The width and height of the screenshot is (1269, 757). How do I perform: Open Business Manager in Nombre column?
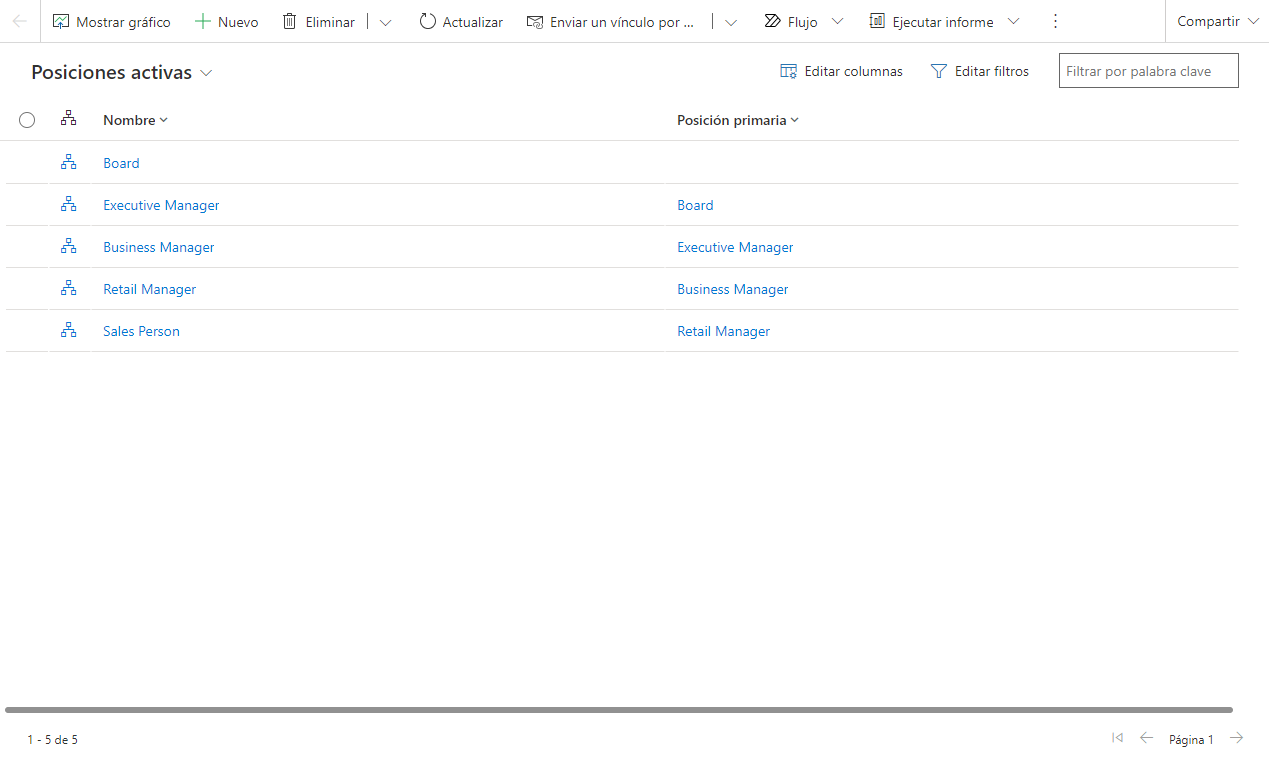[x=159, y=247]
